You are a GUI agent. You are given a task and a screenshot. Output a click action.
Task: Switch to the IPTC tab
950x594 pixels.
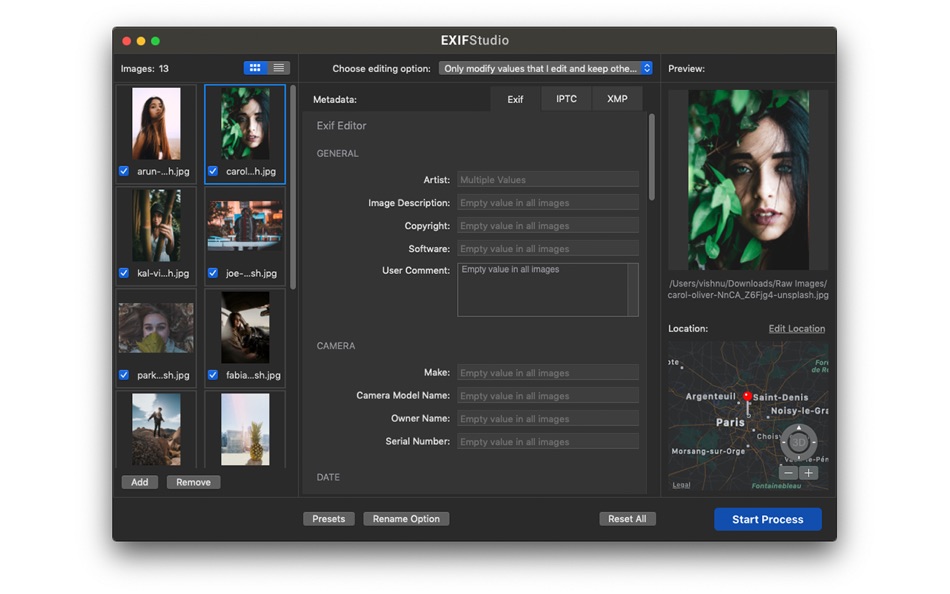[x=566, y=99]
